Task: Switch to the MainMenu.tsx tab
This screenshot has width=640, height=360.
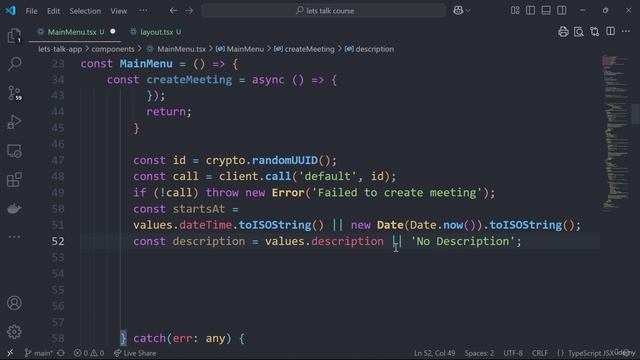Action: (72, 32)
